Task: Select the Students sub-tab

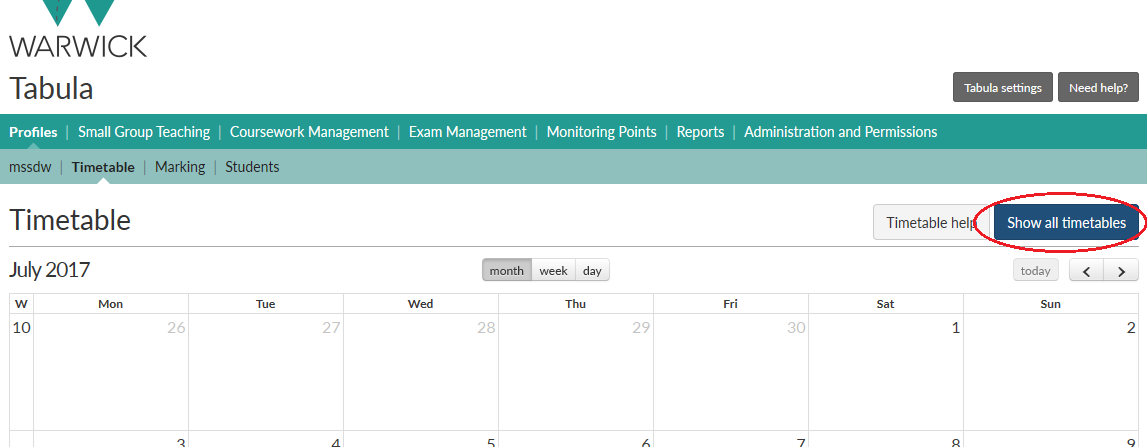Action: click(x=252, y=167)
